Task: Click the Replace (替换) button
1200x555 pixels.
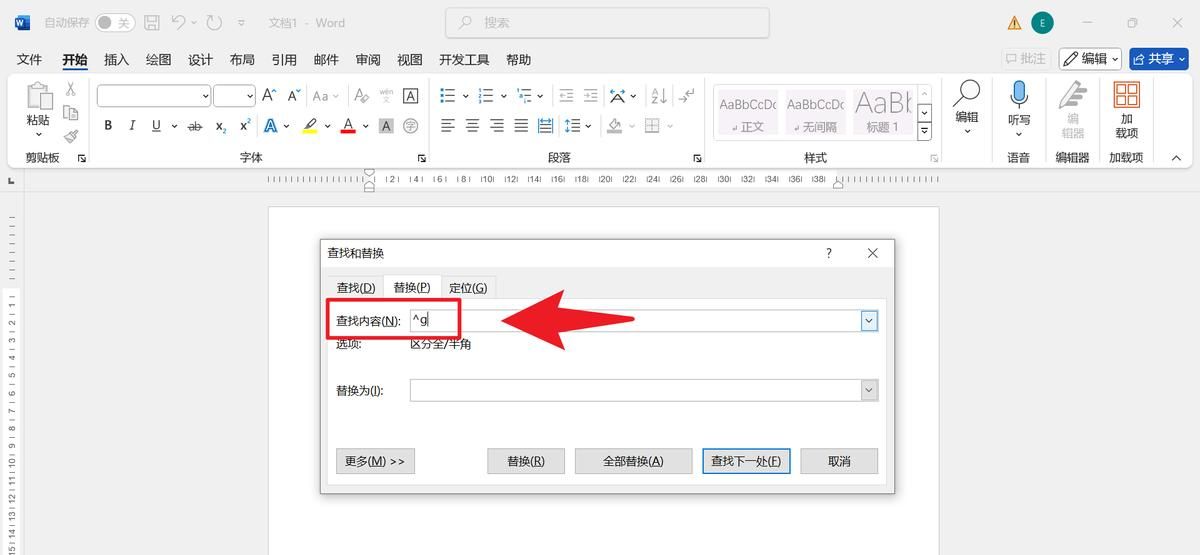Action: (x=526, y=461)
